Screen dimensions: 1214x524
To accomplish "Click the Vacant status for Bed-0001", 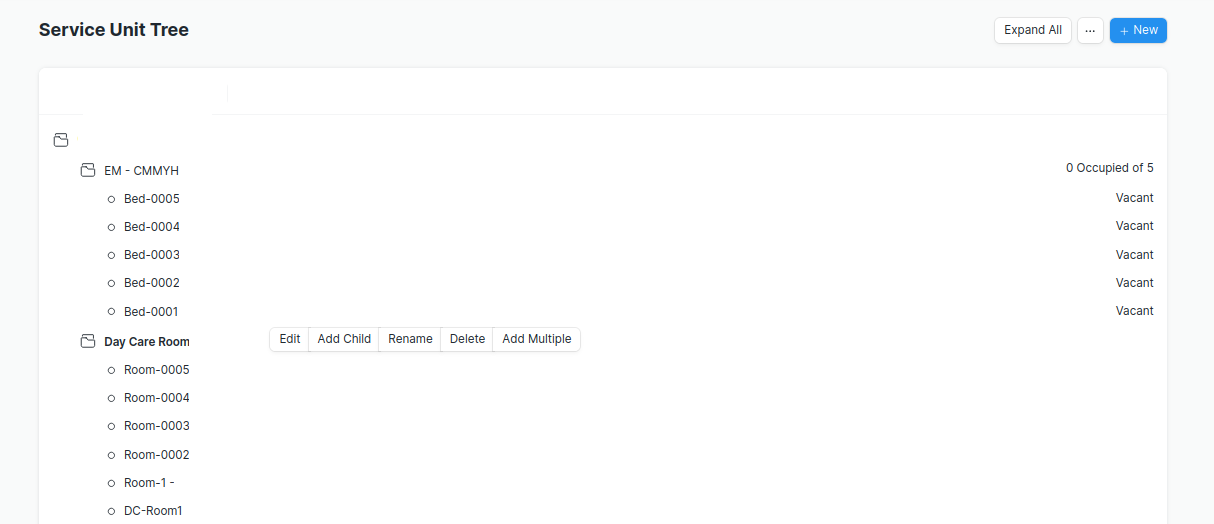I will (x=1135, y=311).
